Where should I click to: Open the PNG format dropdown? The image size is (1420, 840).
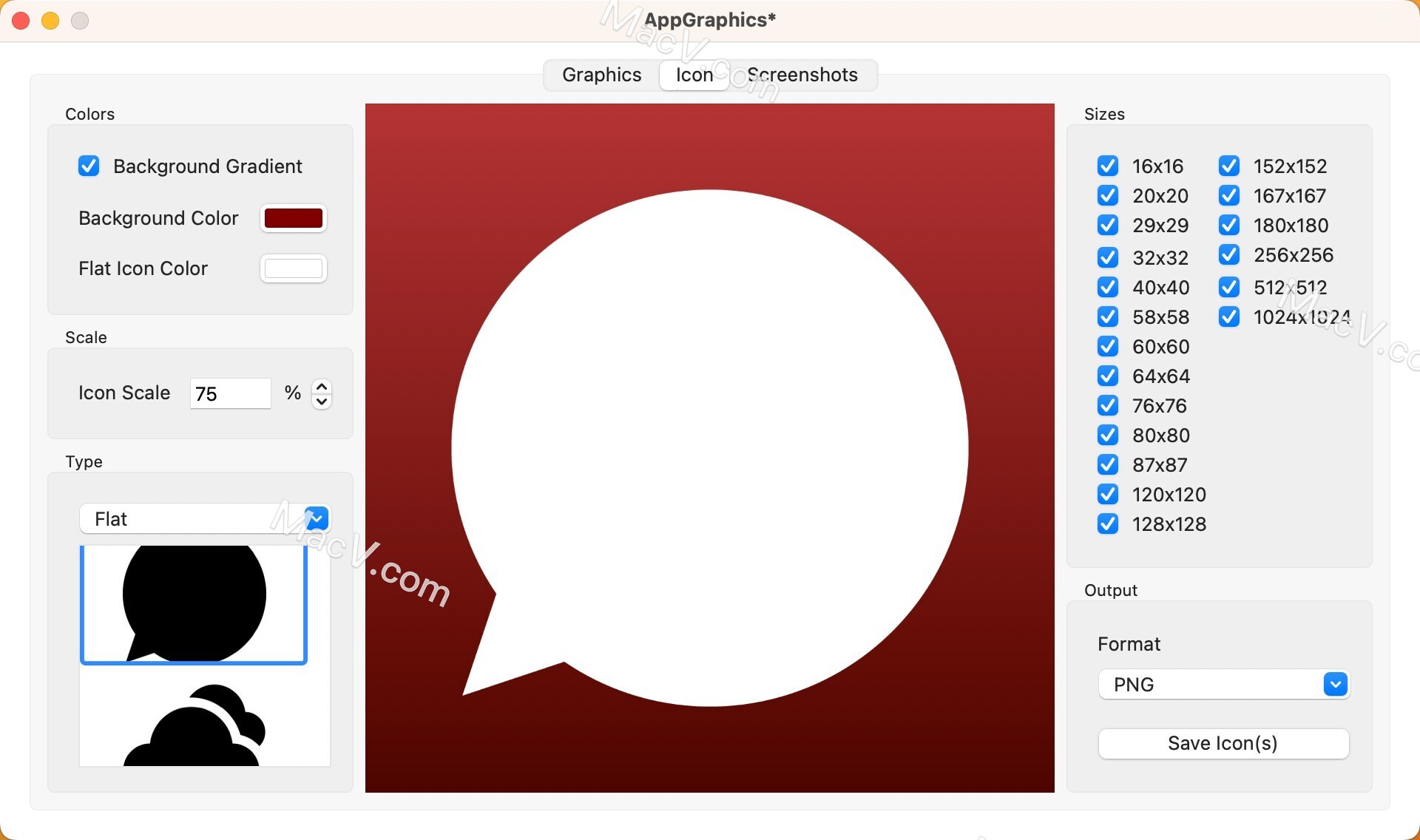1224,684
